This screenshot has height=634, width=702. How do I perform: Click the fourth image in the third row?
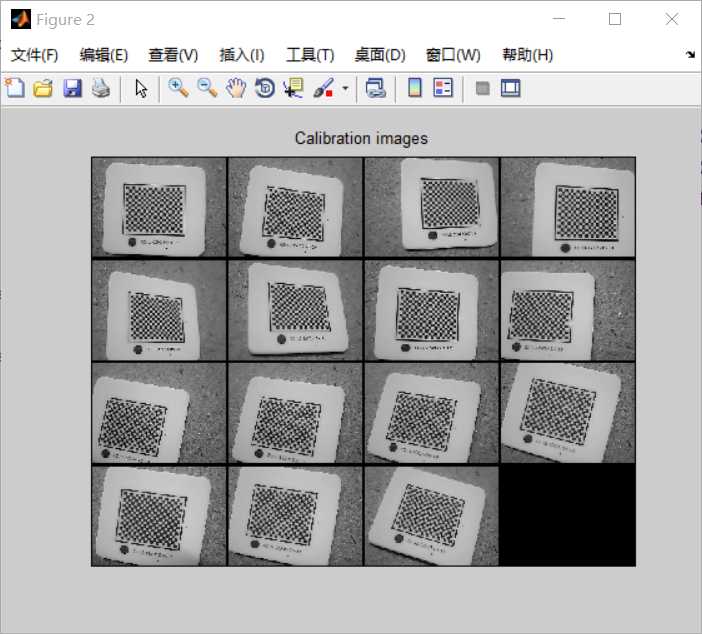pos(568,413)
